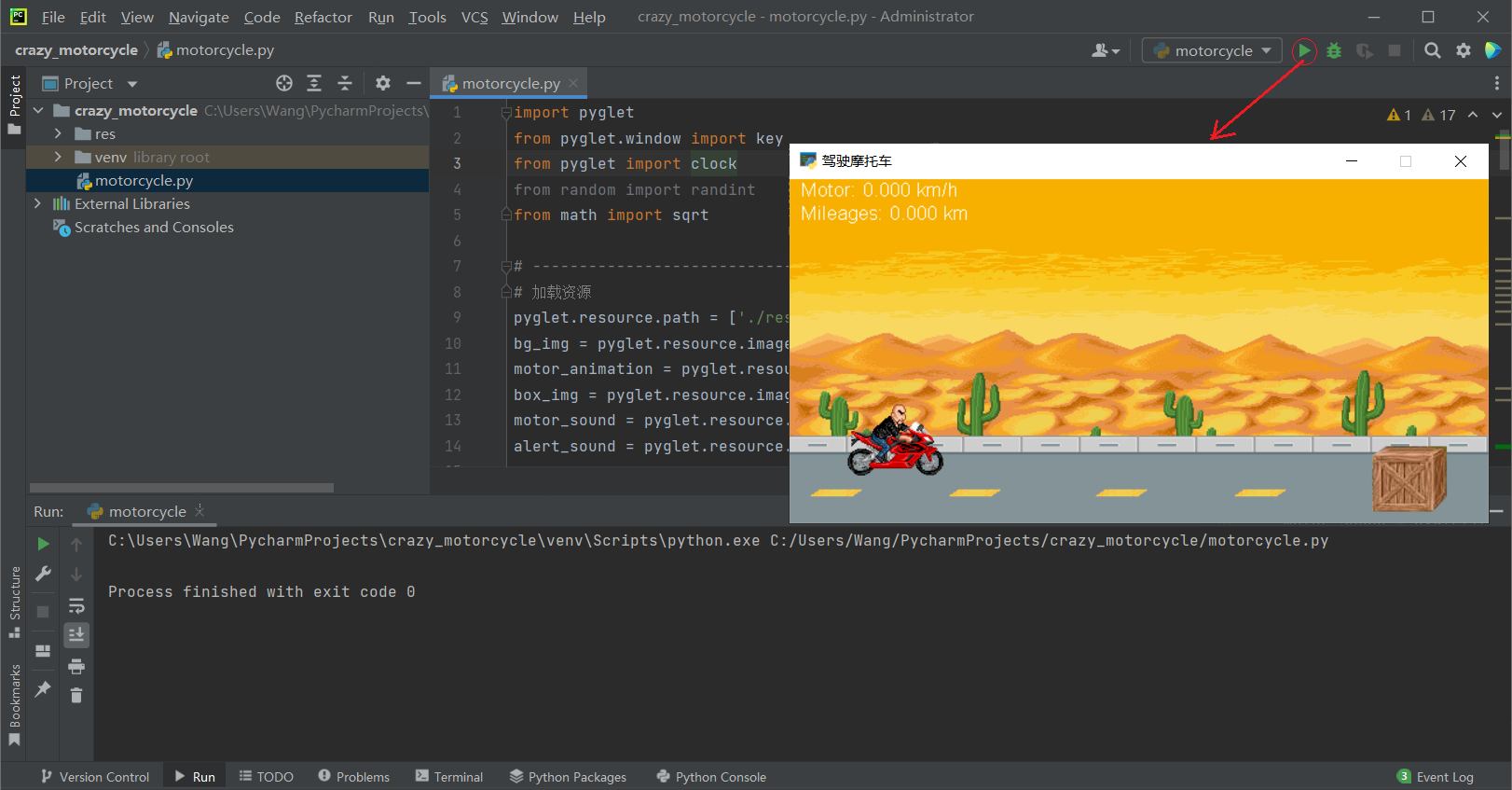The width and height of the screenshot is (1512, 790).
Task: Open Event Log
Action: coord(1436,777)
